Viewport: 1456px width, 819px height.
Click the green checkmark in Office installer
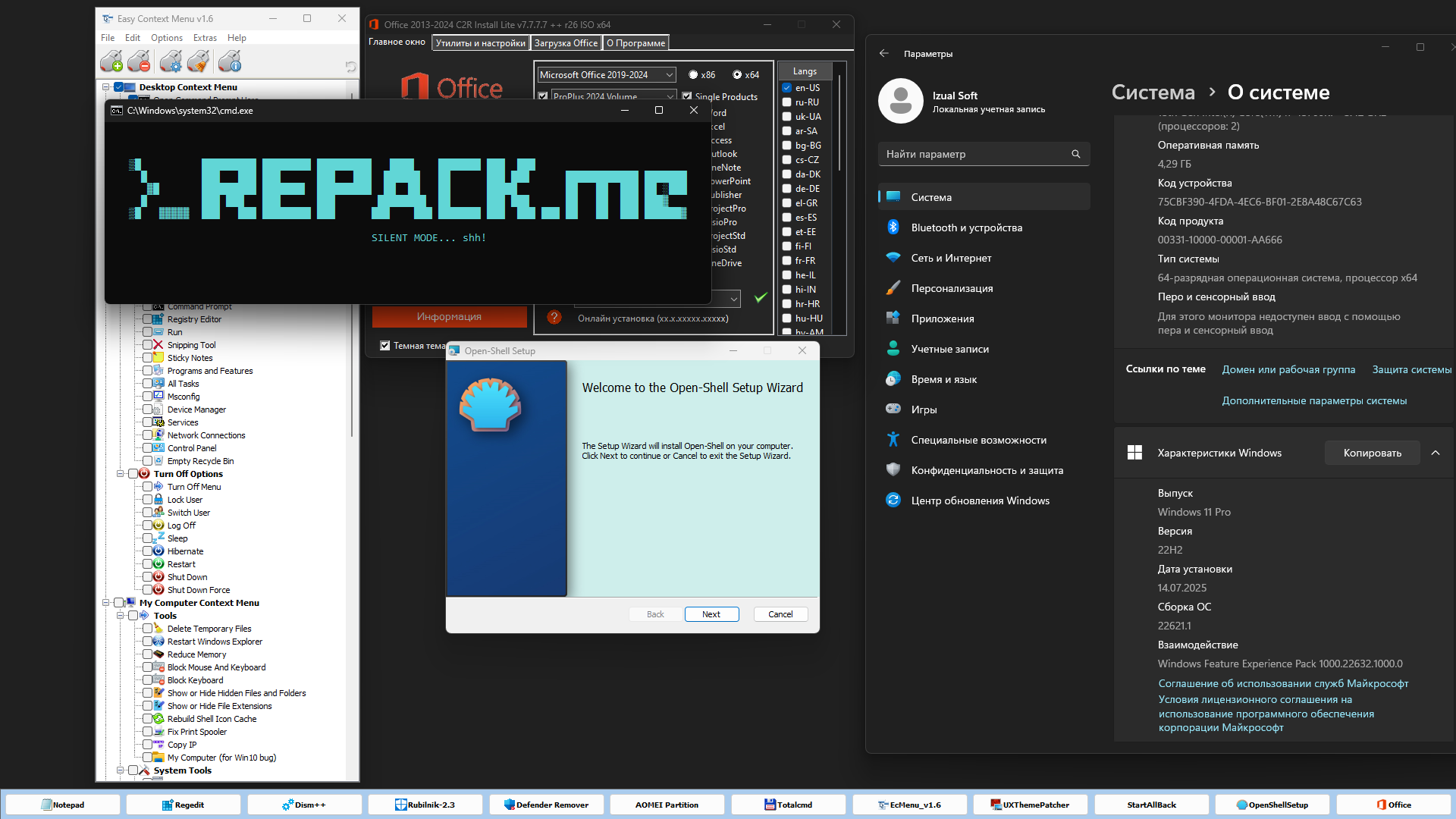761,298
